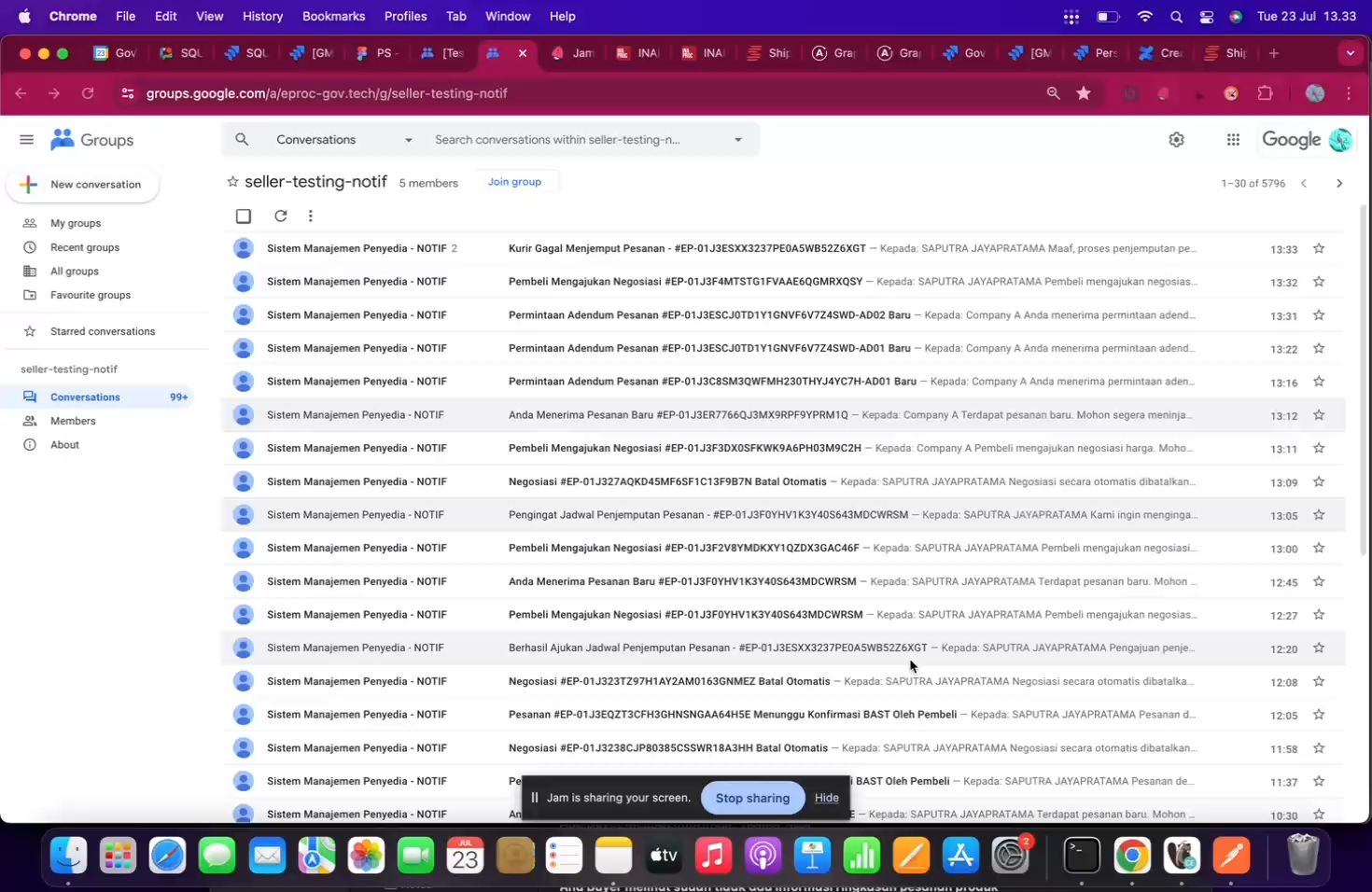Open the three-dot more options menu

click(x=311, y=216)
